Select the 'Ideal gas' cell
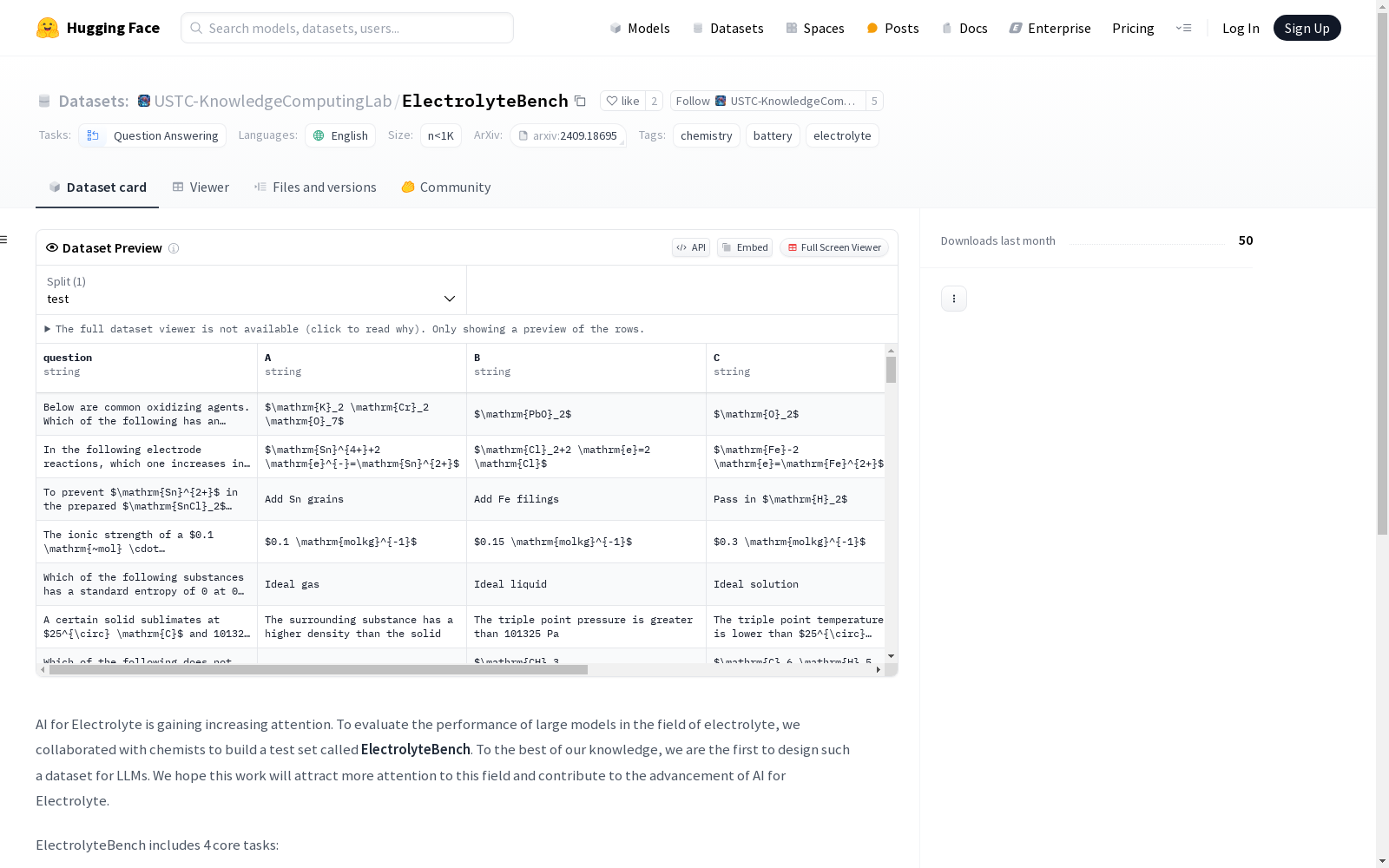 point(362,584)
